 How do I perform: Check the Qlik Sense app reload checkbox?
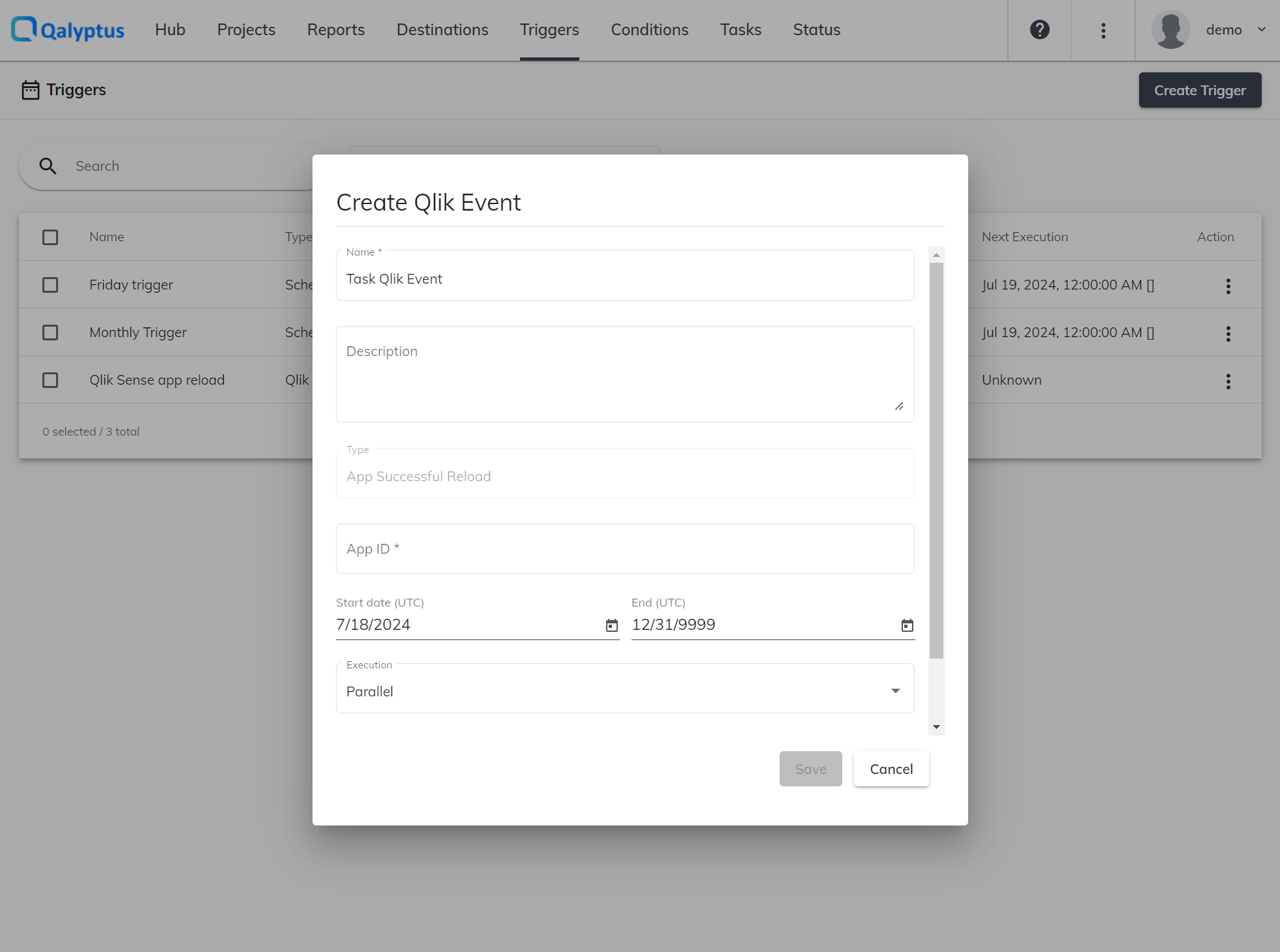tap(50, 380)
